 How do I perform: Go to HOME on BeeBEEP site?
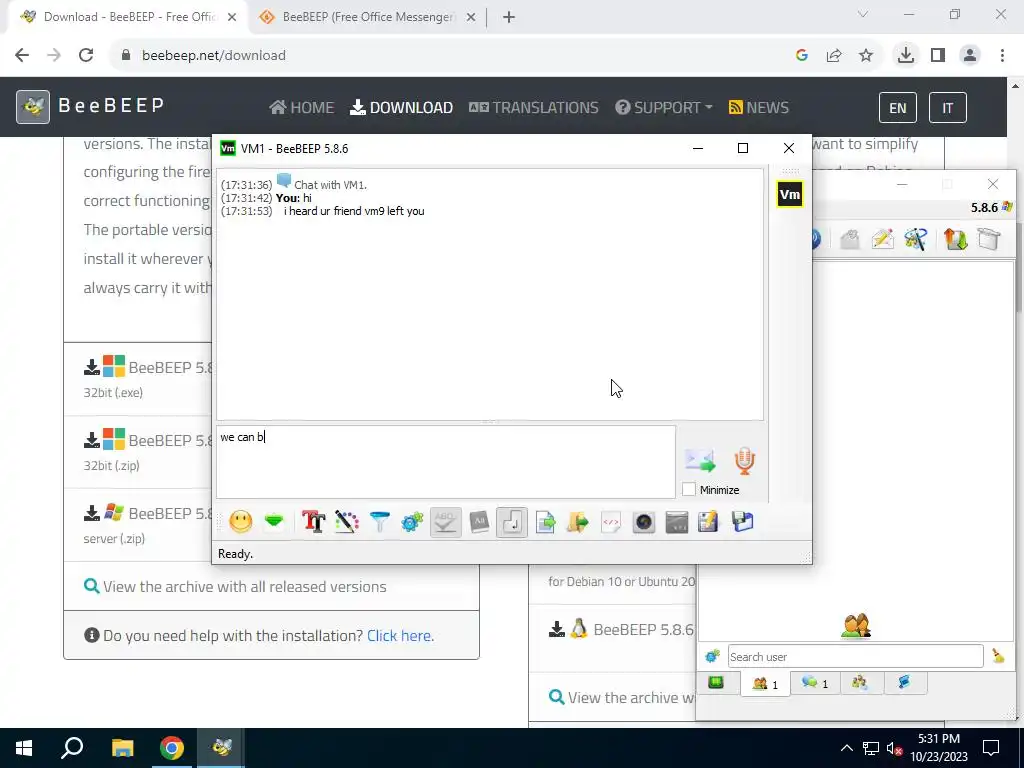302,107
